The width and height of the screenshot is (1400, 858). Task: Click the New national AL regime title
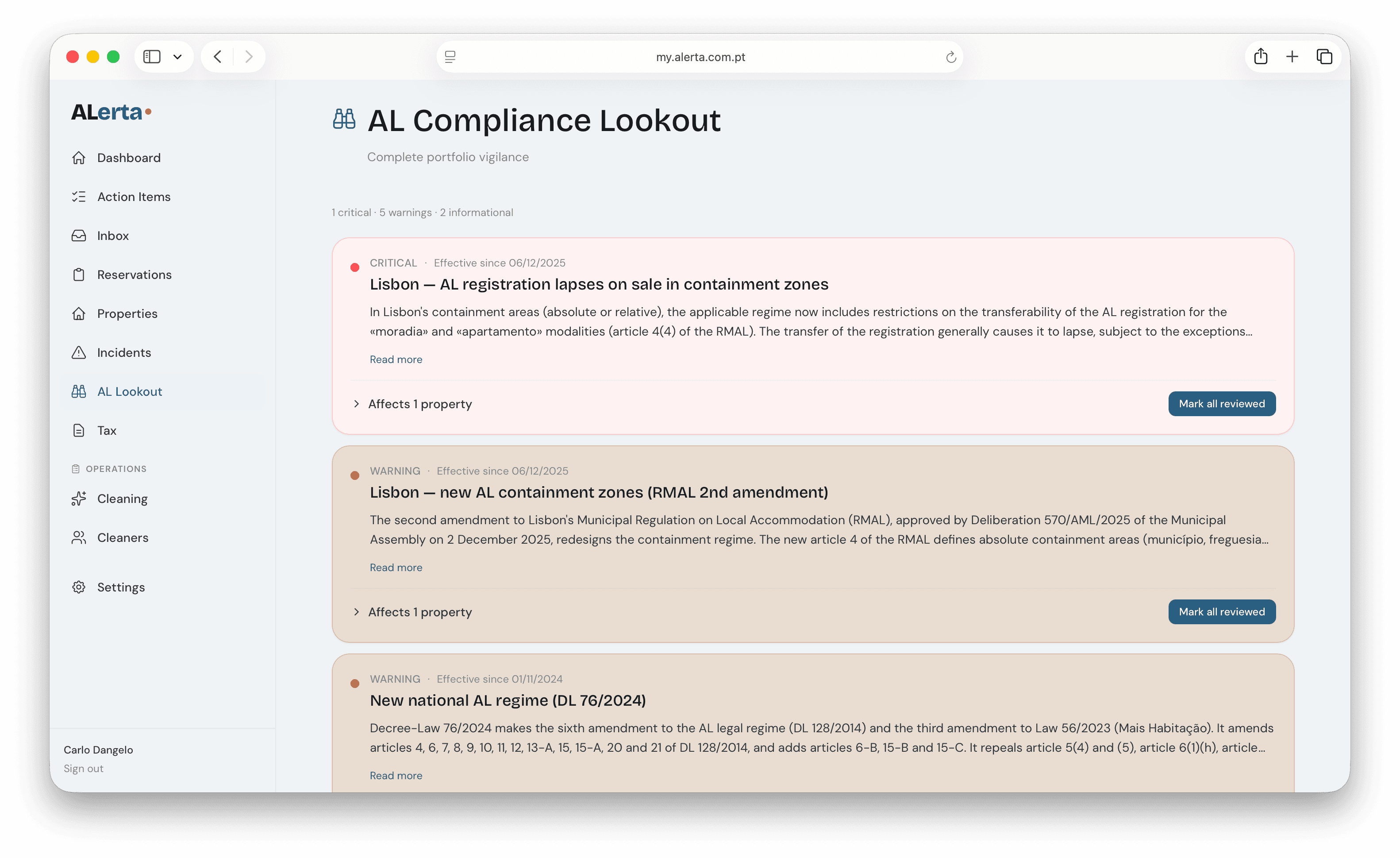click(508, 700)
